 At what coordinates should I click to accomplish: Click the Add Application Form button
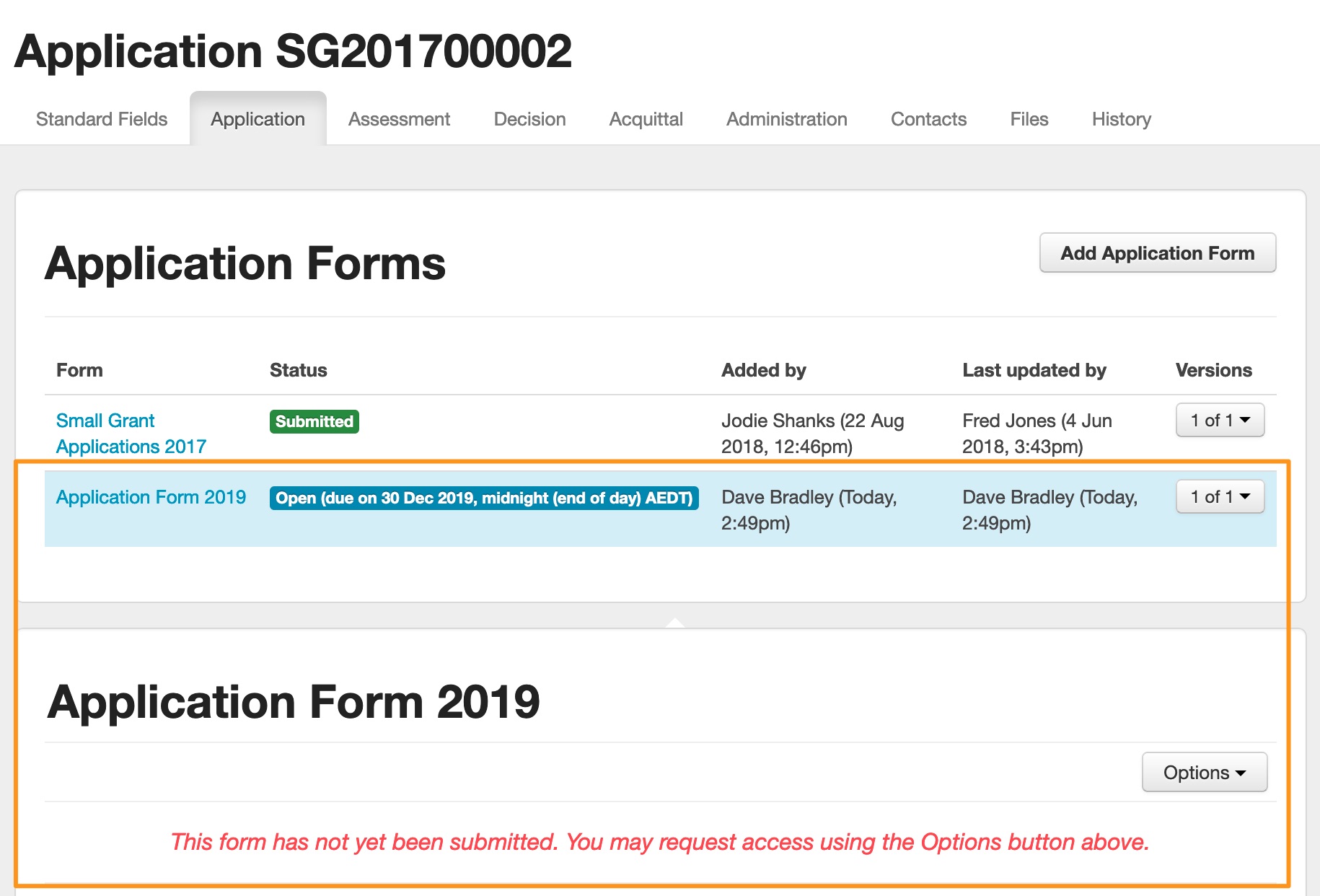click(x=1157, y=253)
